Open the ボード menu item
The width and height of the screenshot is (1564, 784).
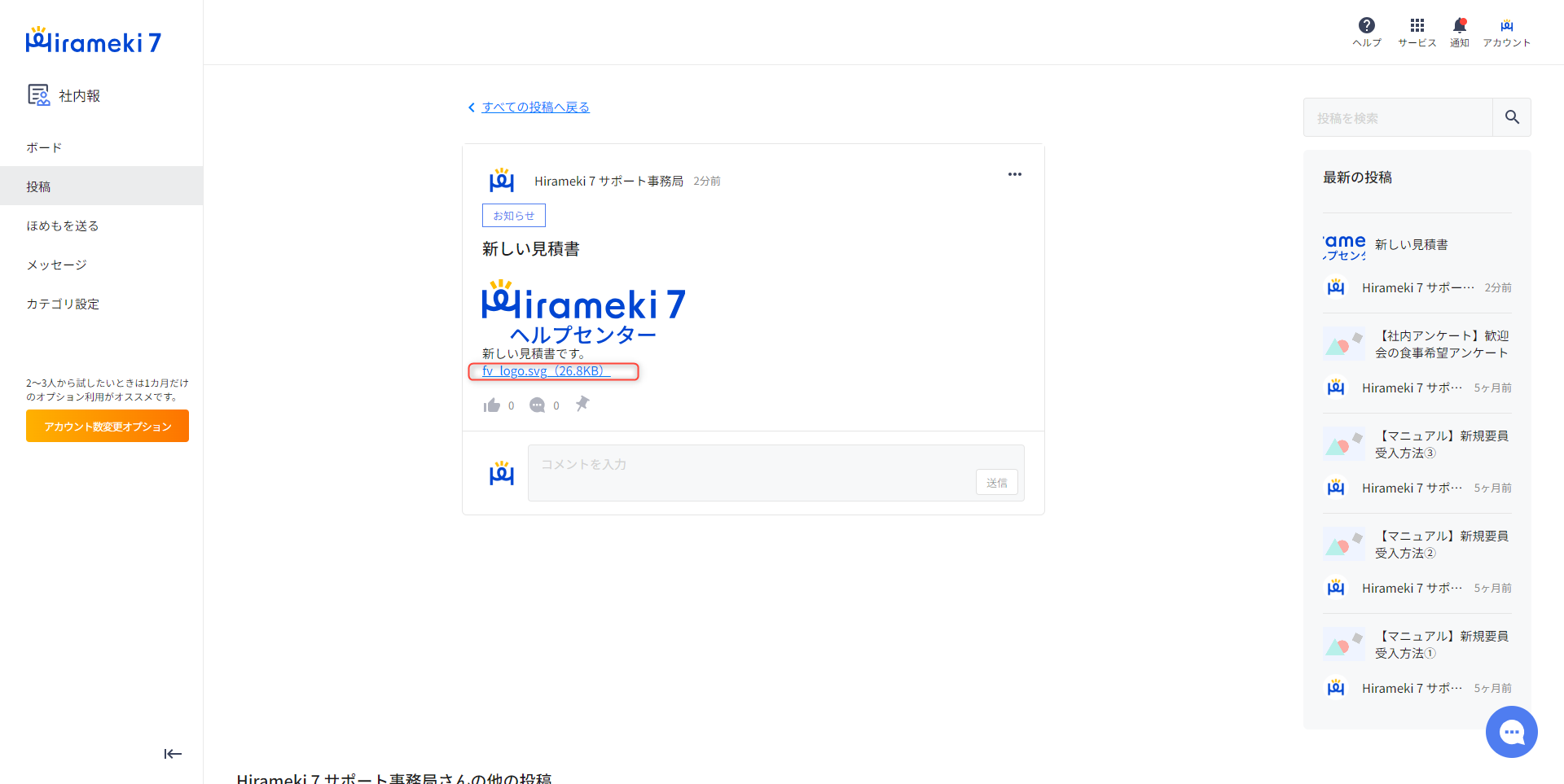tap(101, 147)
